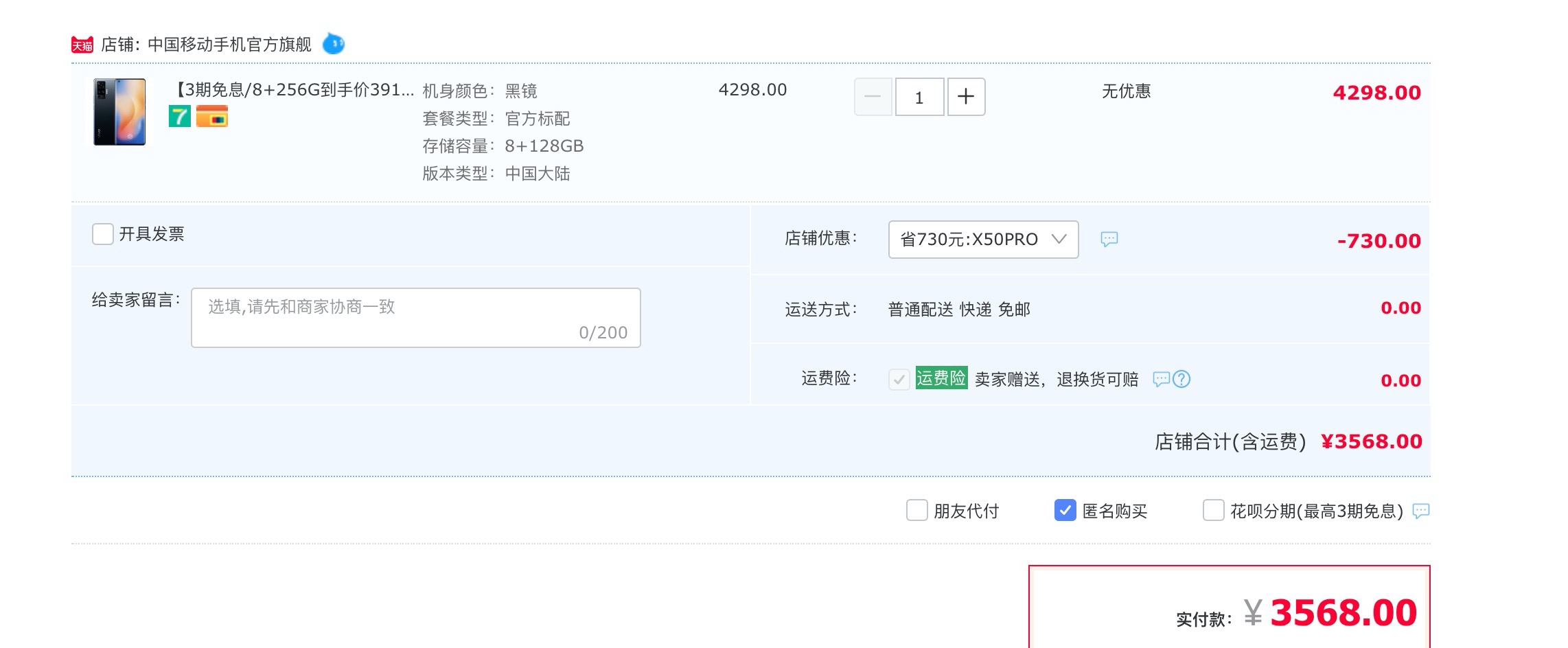The image size is (1568, 648).
Task: Click the 存储容量: 8+128GB spec text
Action: (503, 146)
